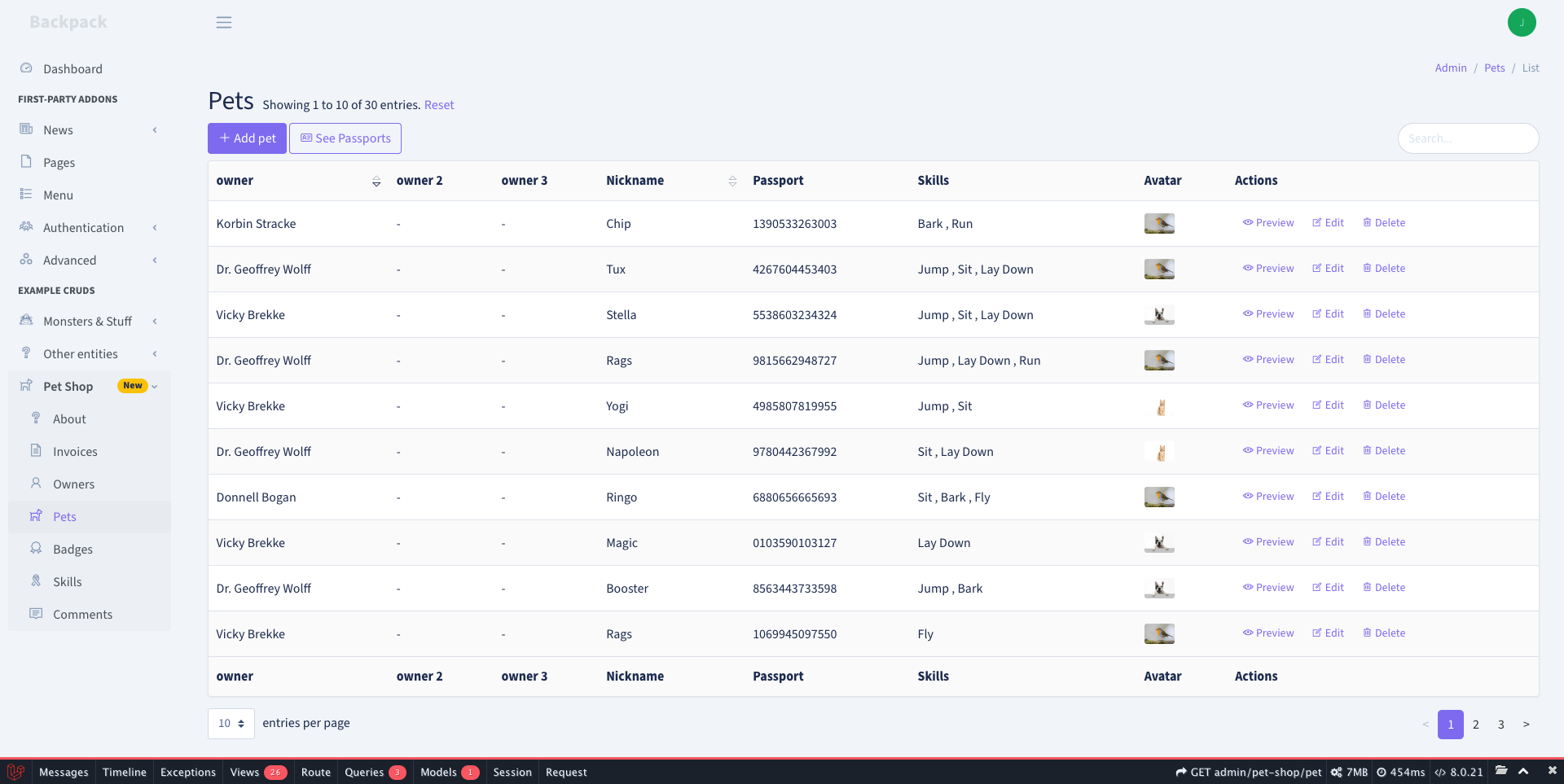Open the Pets sidebar icon
Viewport: 1564px width, 784px height.
point(36,515)
